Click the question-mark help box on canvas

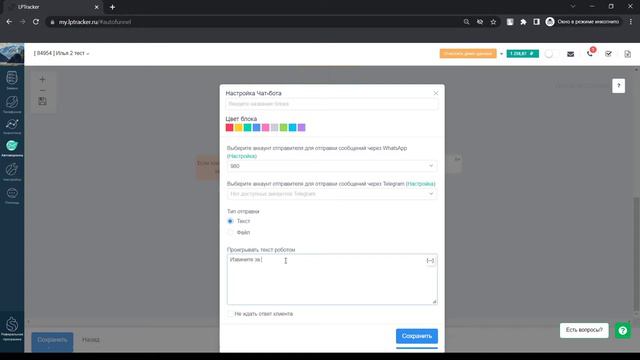[x=618, y=86]
